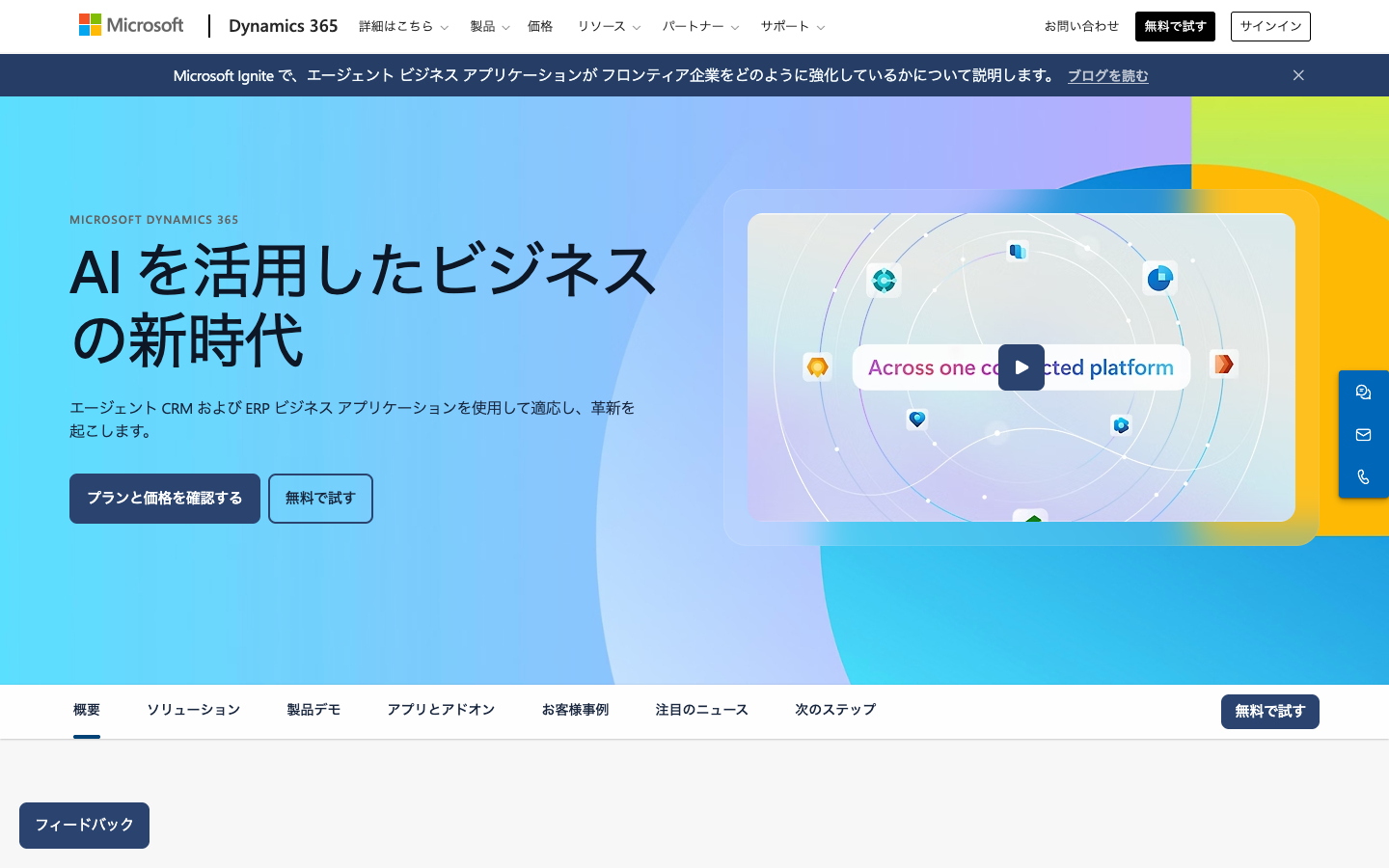The height and width of the screenshot is (868, 1389).
Task: Close the Microsoft Ignite banner
Action: [x=1298, y=75]
